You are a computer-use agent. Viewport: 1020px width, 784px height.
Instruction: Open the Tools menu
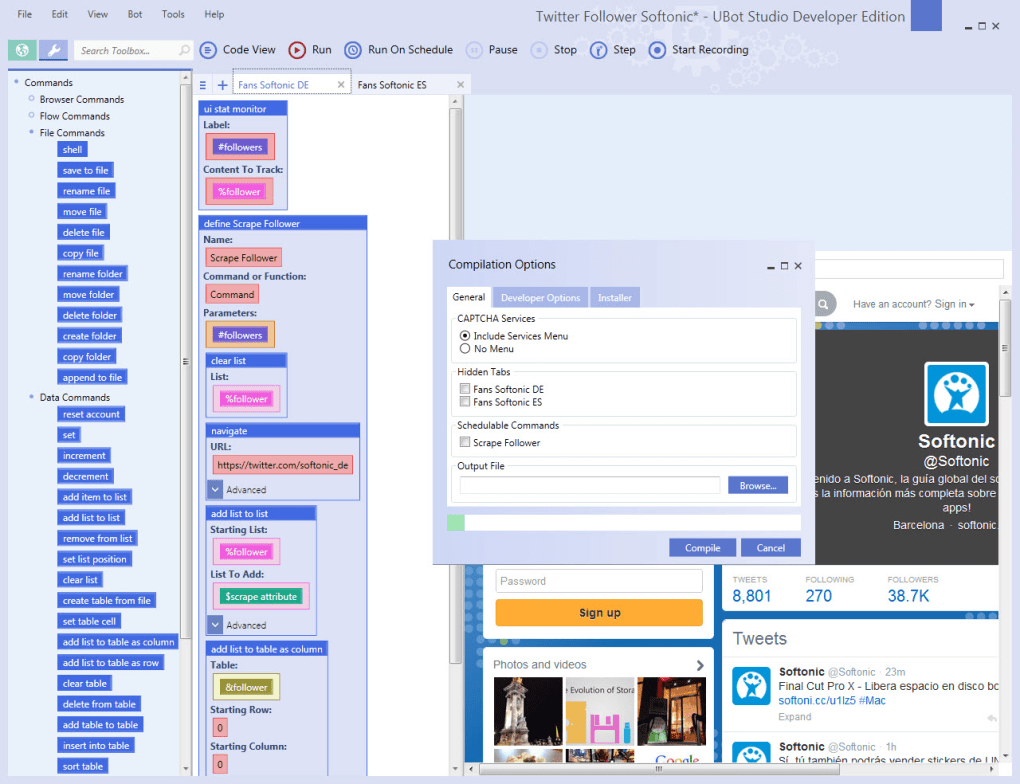pyautogui.click(x=173, y=14)
